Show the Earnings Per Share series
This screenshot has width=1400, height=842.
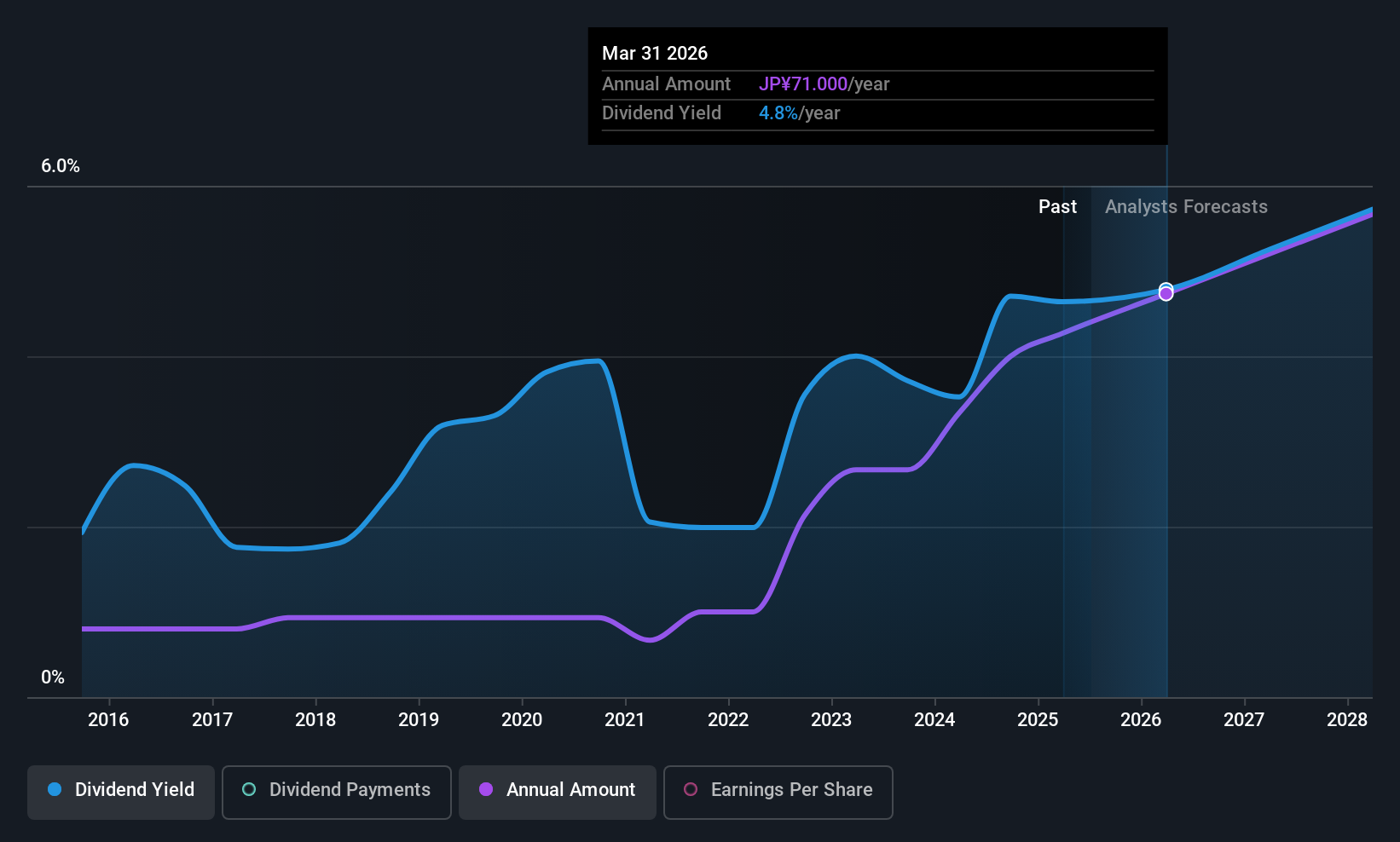(778, 792)
